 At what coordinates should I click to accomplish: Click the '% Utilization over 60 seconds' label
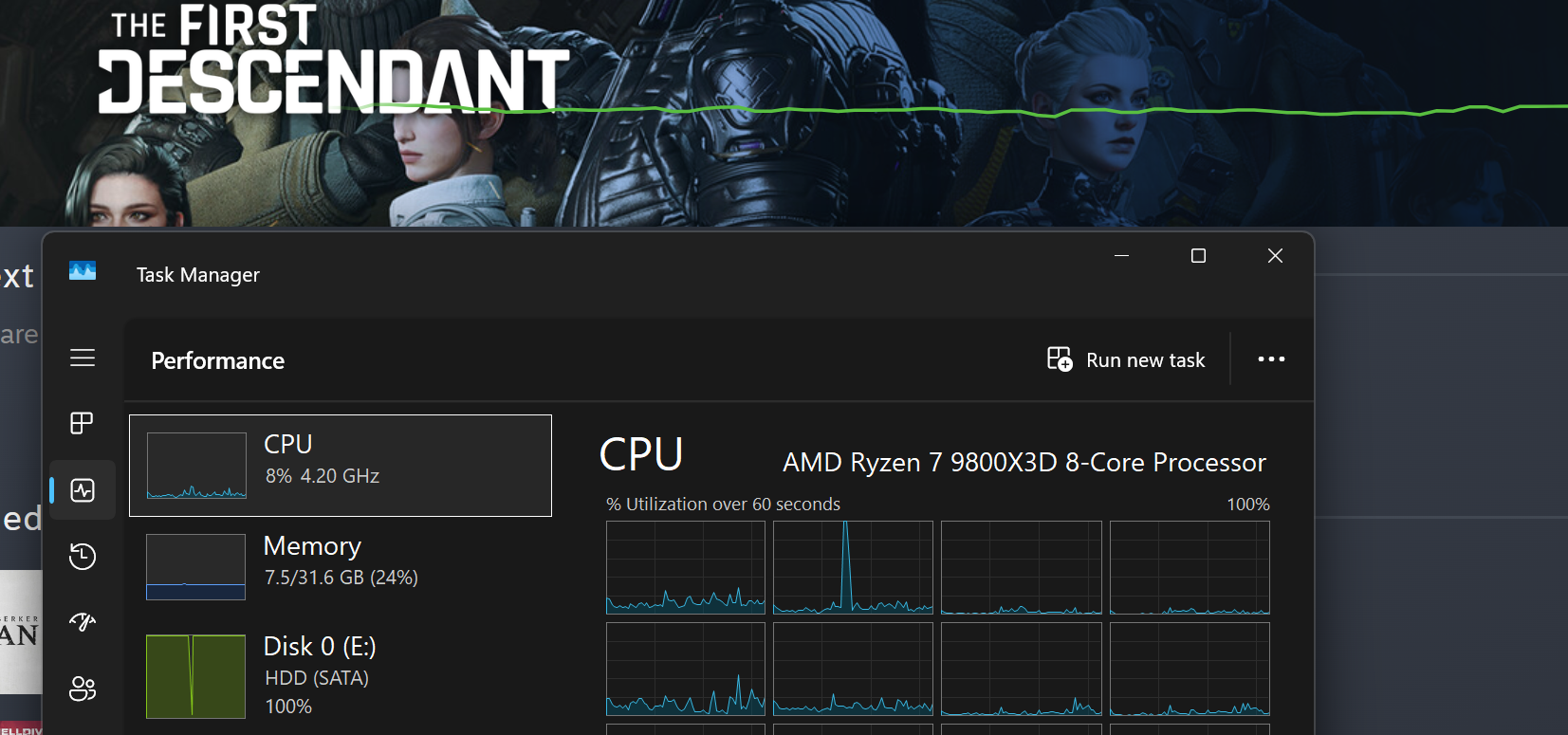click(x=724, y=505)
